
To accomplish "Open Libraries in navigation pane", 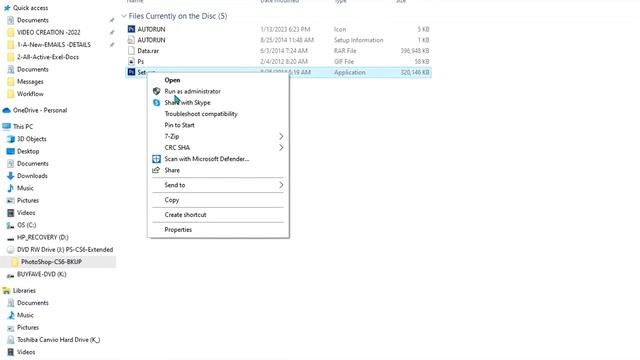I will [x=24, y=291].
